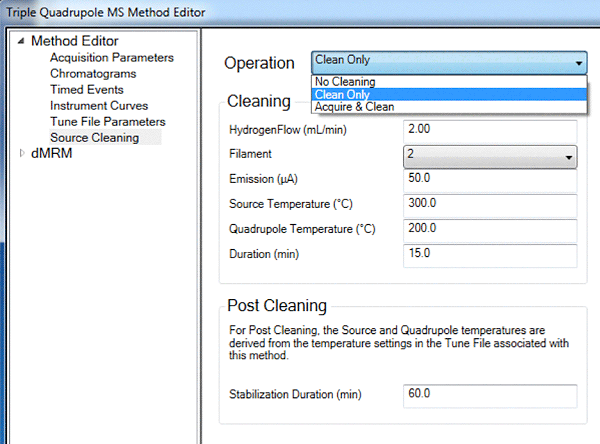Select the dMRM tree item
This screenshot has width=600, height=444.
(x=51, y=153)
